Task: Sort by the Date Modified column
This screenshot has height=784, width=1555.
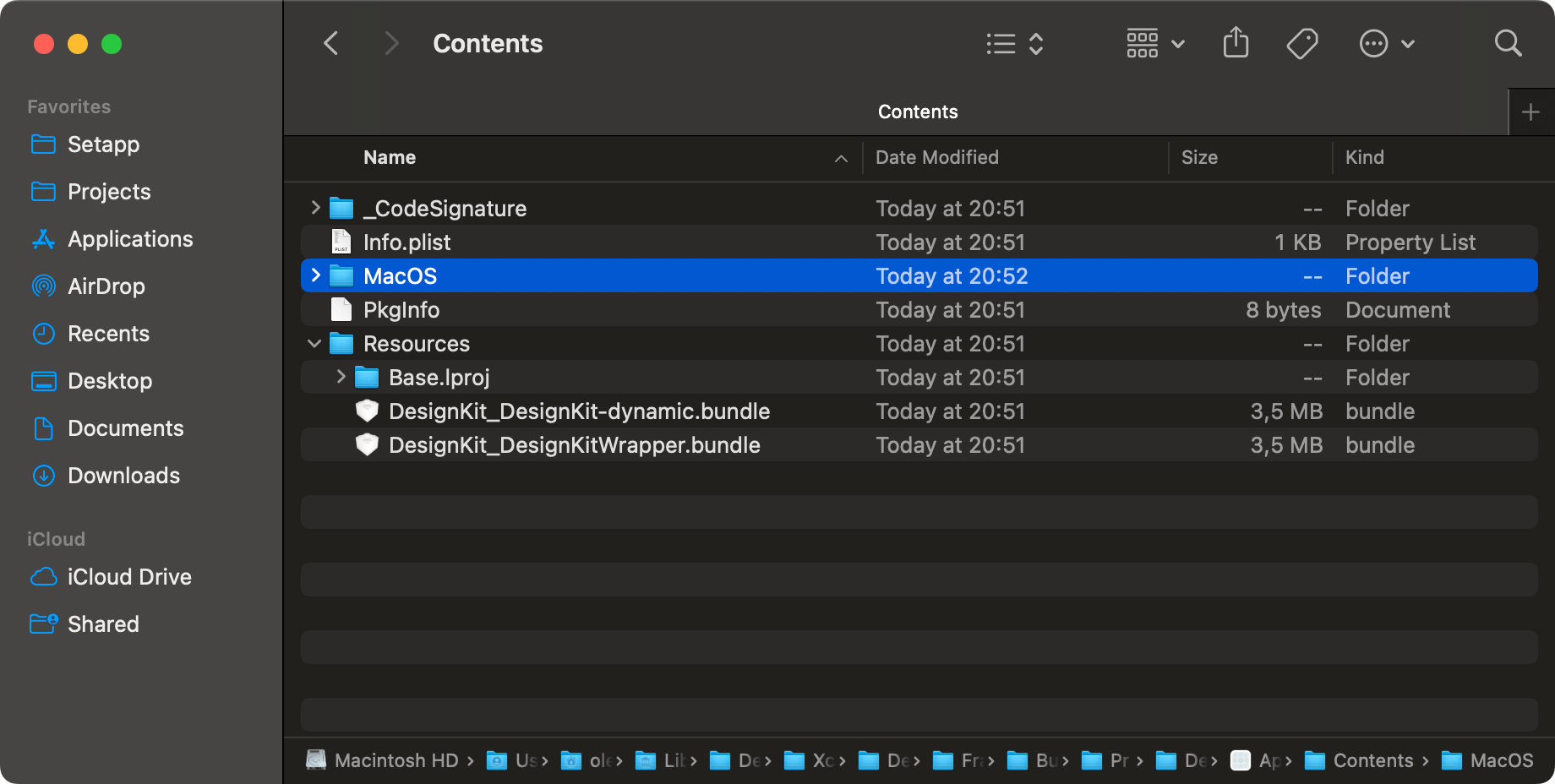Action: click(936, 158)
